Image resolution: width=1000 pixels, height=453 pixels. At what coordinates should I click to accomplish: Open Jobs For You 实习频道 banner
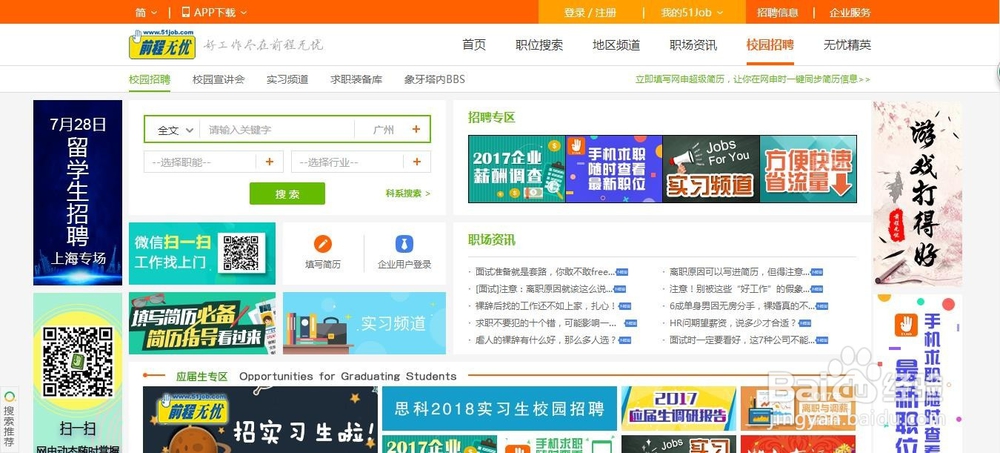tap(711, 168)
